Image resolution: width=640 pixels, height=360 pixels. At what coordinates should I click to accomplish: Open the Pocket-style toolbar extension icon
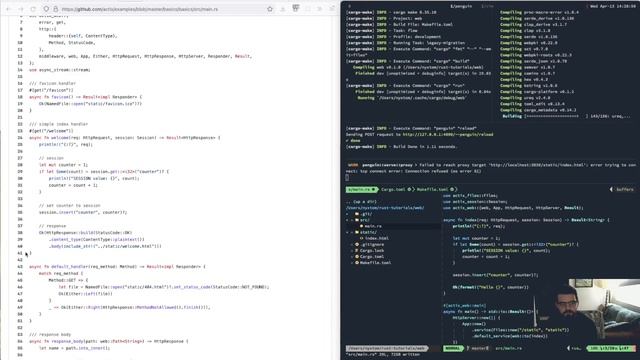[296, 8]
